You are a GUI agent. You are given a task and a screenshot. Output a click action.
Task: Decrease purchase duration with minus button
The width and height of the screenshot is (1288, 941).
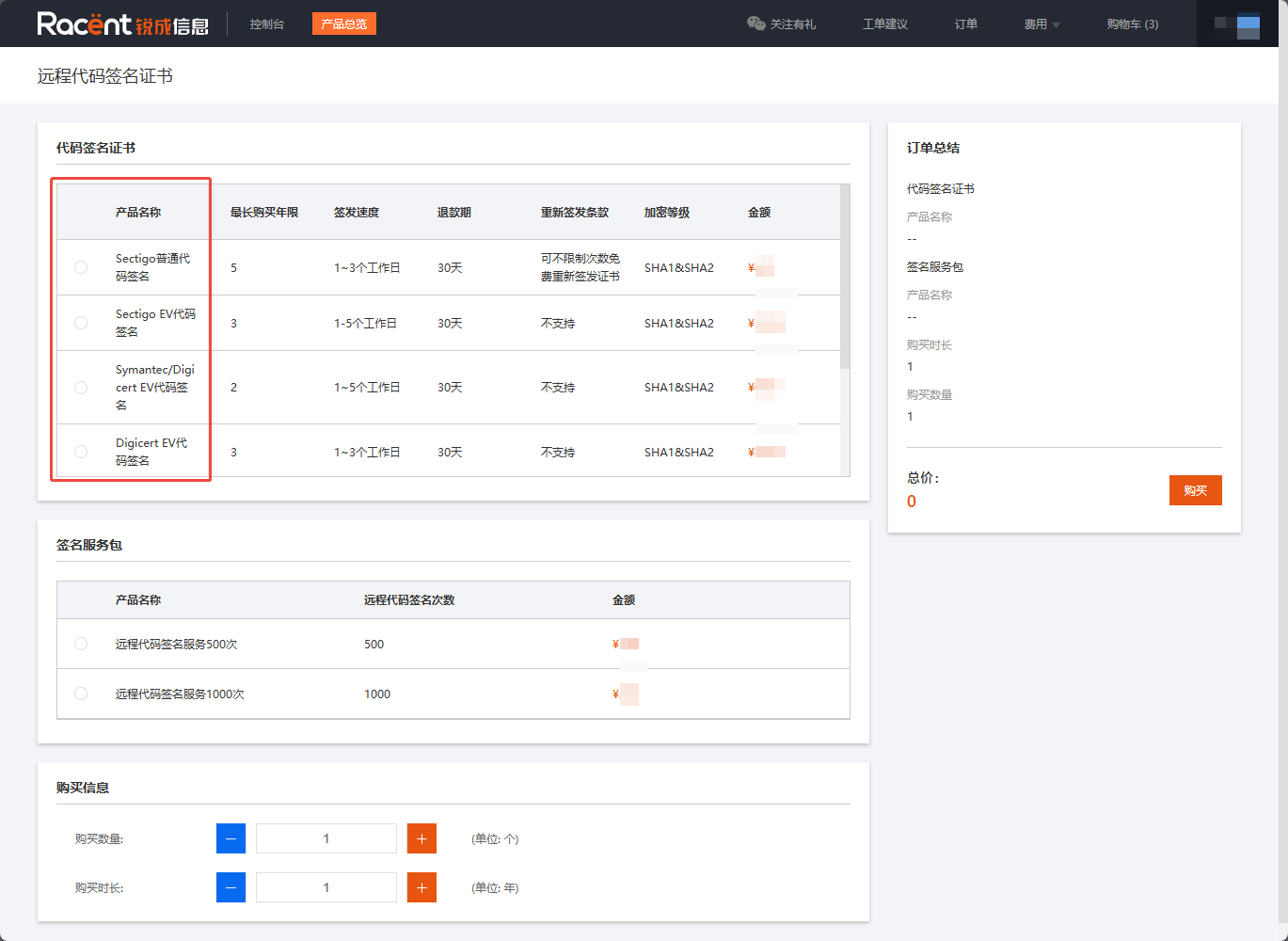coord(231,887)
